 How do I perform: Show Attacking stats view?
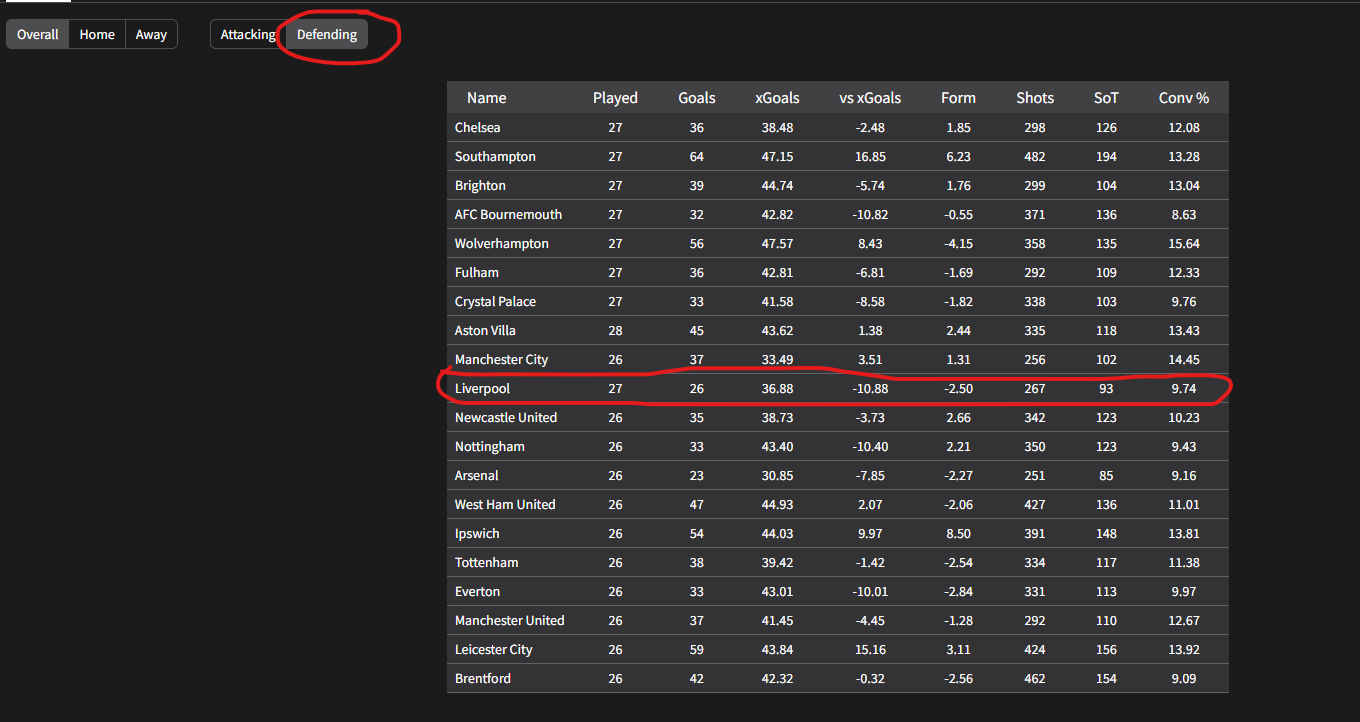point(247,34)
